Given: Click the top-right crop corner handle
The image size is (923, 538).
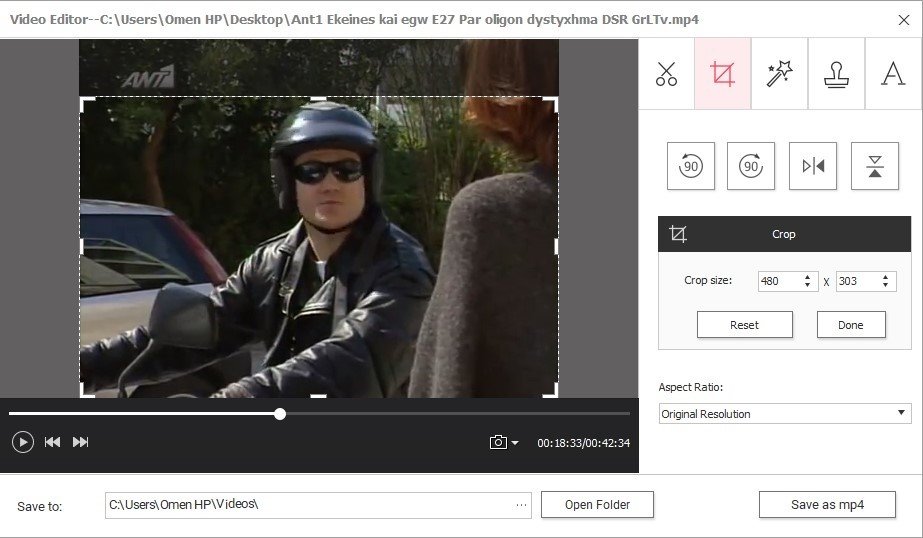Looking at the screenshot, I should 550,104.
